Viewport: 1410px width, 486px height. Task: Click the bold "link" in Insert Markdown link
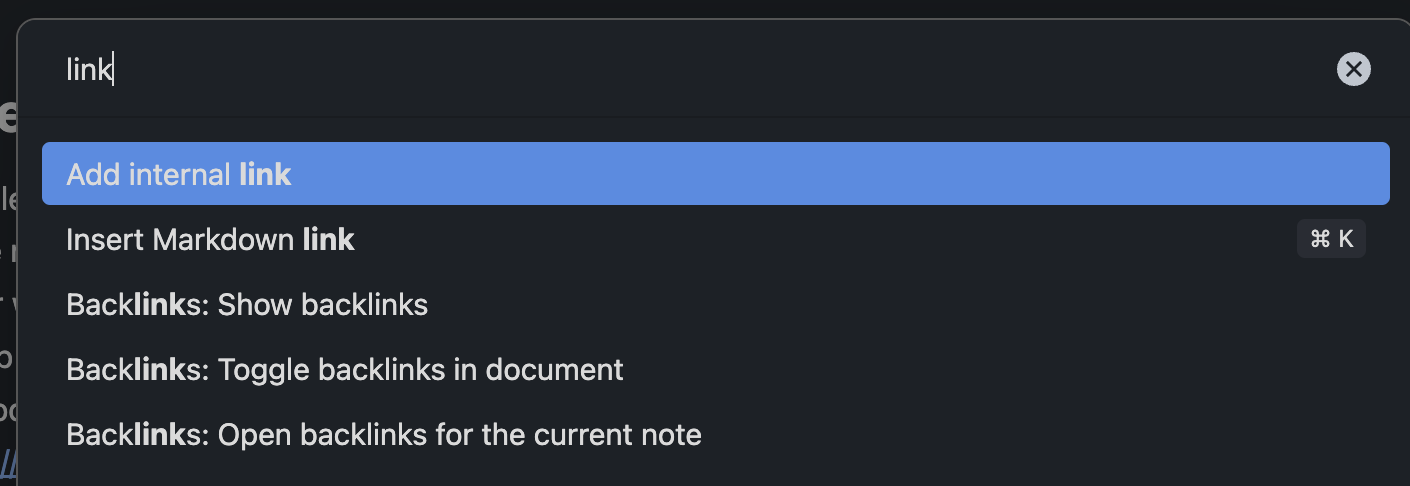point(328,240)
